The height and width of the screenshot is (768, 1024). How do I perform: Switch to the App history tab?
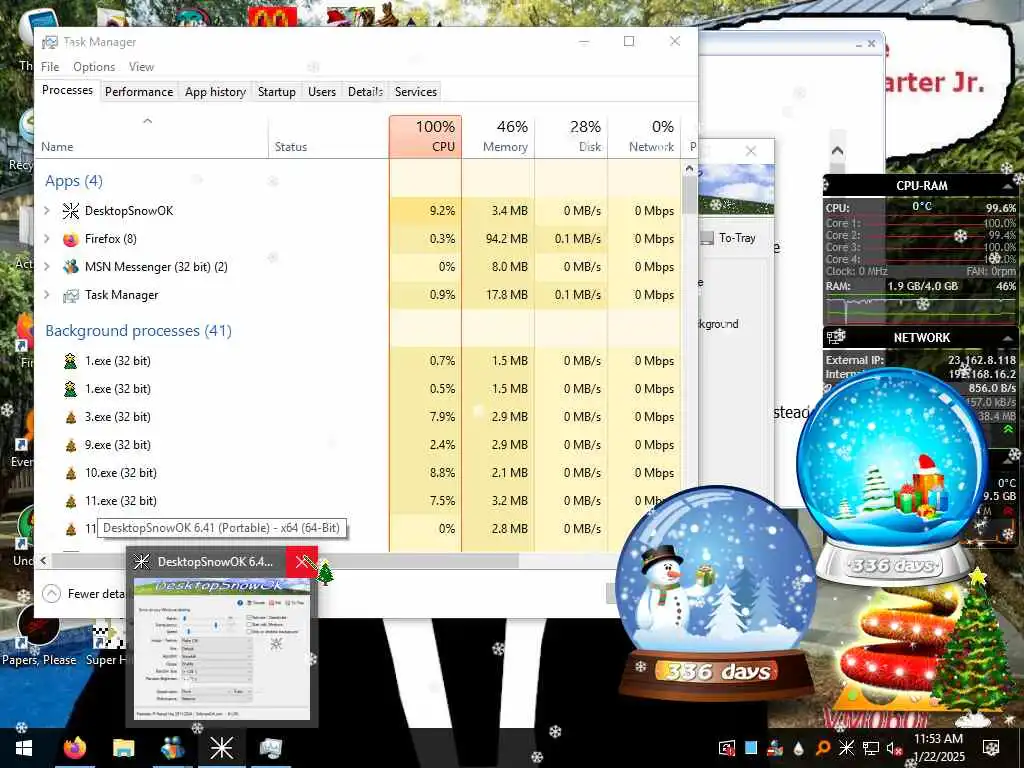(x=216, y=91)
